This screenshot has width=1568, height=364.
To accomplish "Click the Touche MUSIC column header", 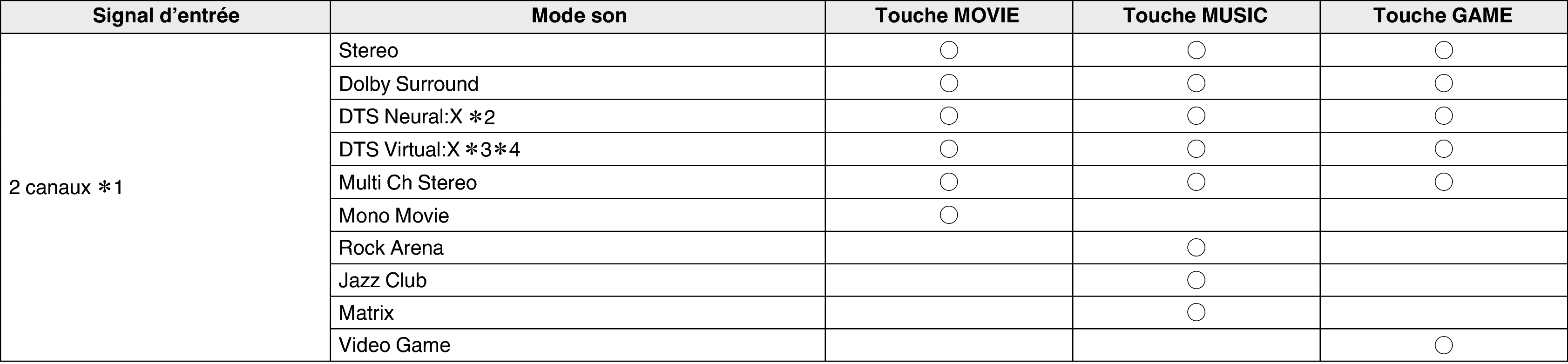I will point(1195,16).
